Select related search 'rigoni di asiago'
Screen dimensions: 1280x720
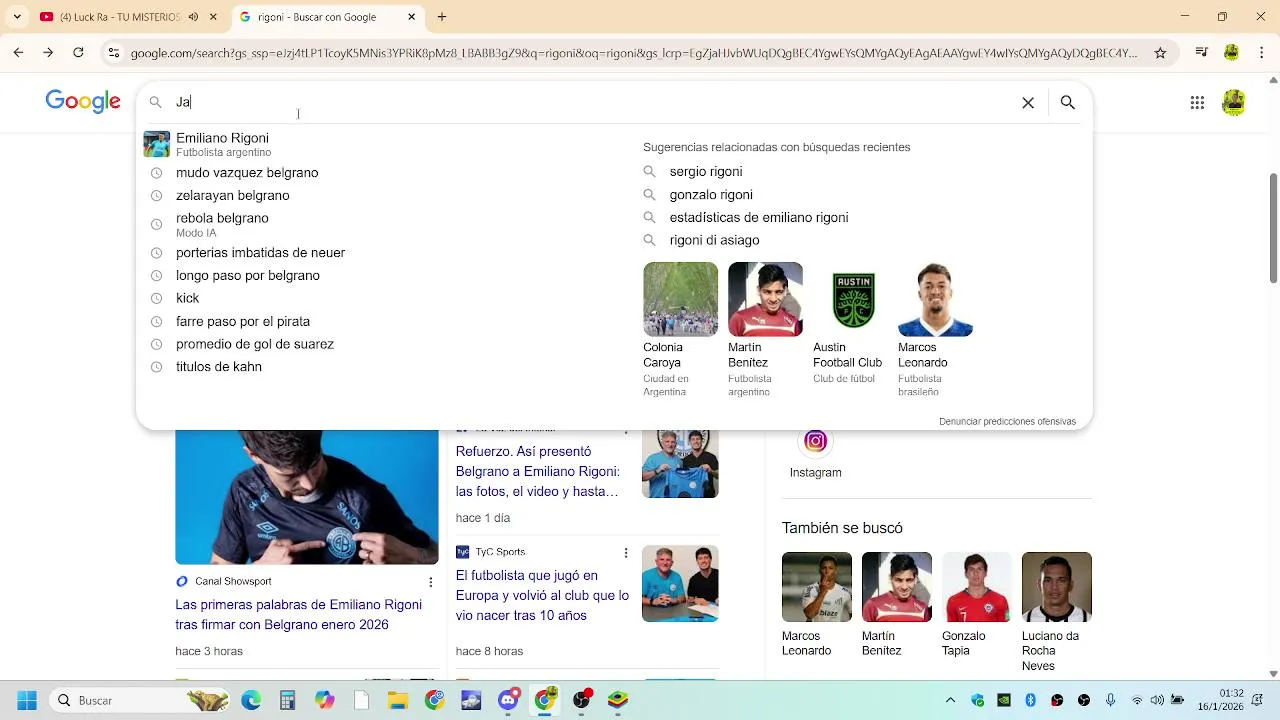[x=714, y=240]
